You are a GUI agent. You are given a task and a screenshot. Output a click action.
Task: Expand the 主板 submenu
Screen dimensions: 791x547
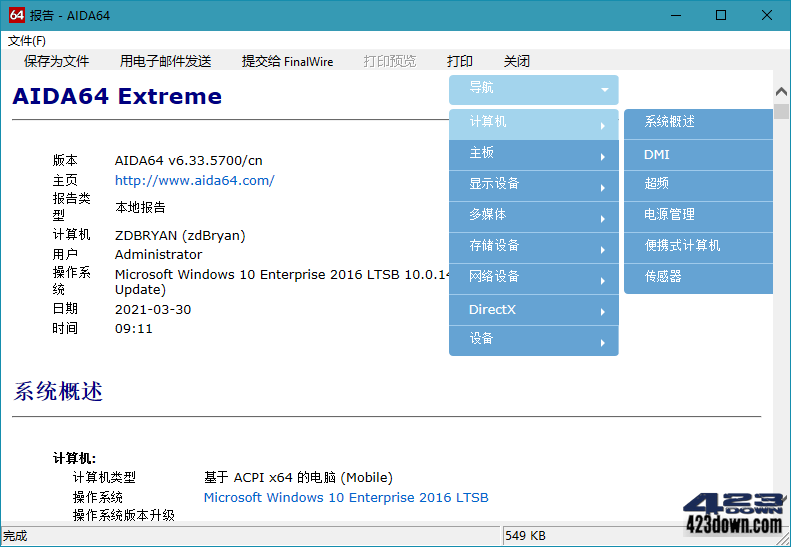coord(534,155)
